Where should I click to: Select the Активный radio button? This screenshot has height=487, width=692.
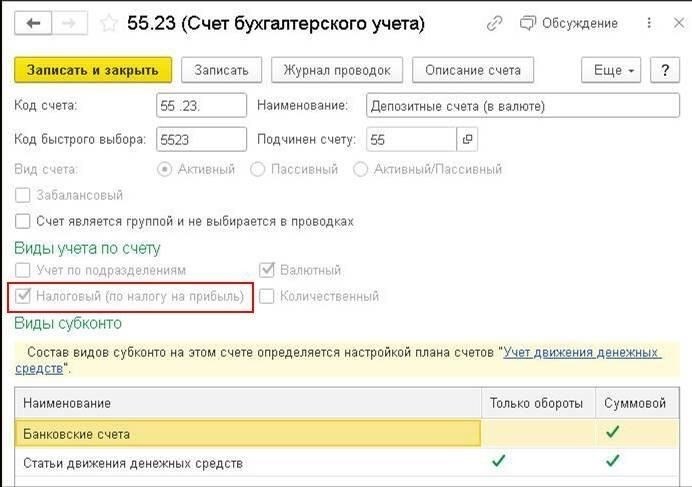(165, 169)
